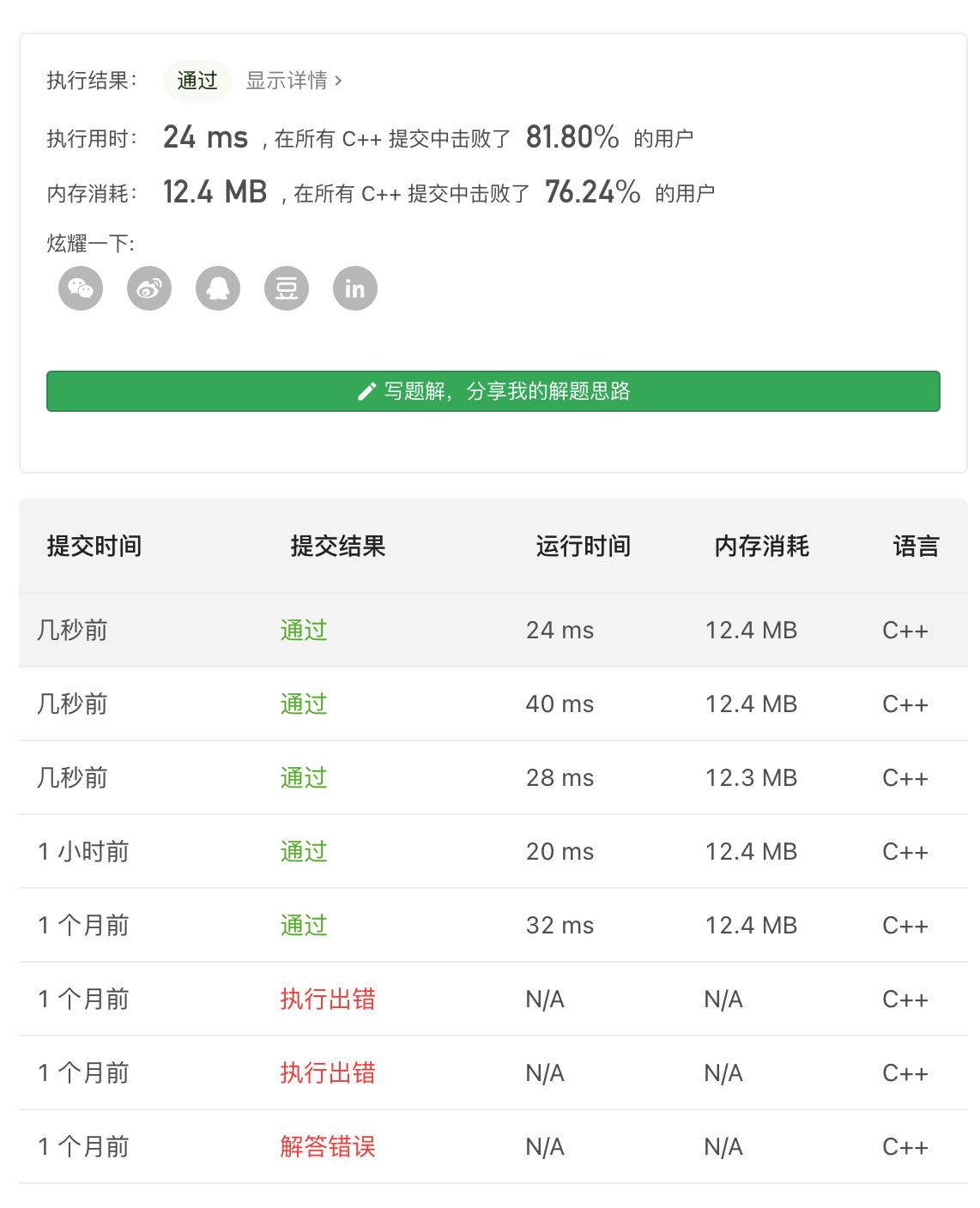The width and height of the screenshot is (980, 1208).
Task: Open the 40 ms 通过 submission
Action: pyautogui.click(x=304, y=704)
